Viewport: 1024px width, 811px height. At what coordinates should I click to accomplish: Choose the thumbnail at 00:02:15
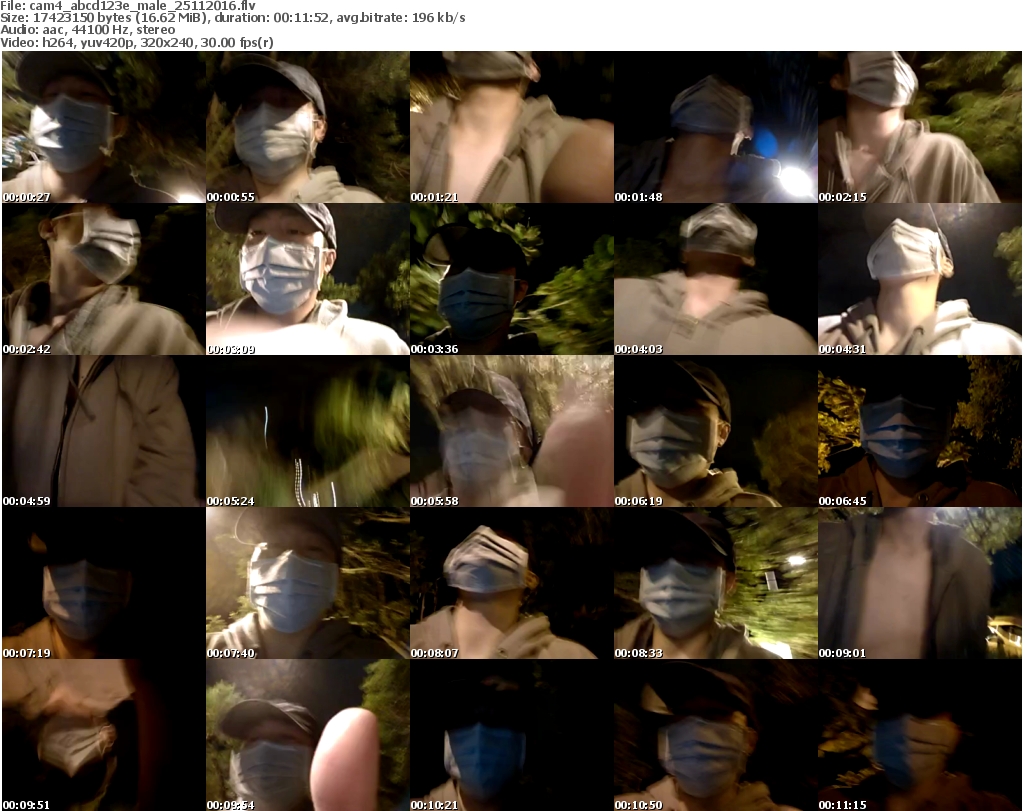pyautogui.click(x=920, y=127)
